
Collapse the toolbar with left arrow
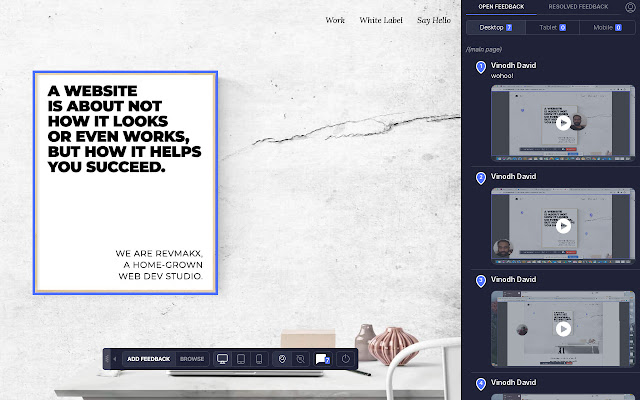click(115, 359)
